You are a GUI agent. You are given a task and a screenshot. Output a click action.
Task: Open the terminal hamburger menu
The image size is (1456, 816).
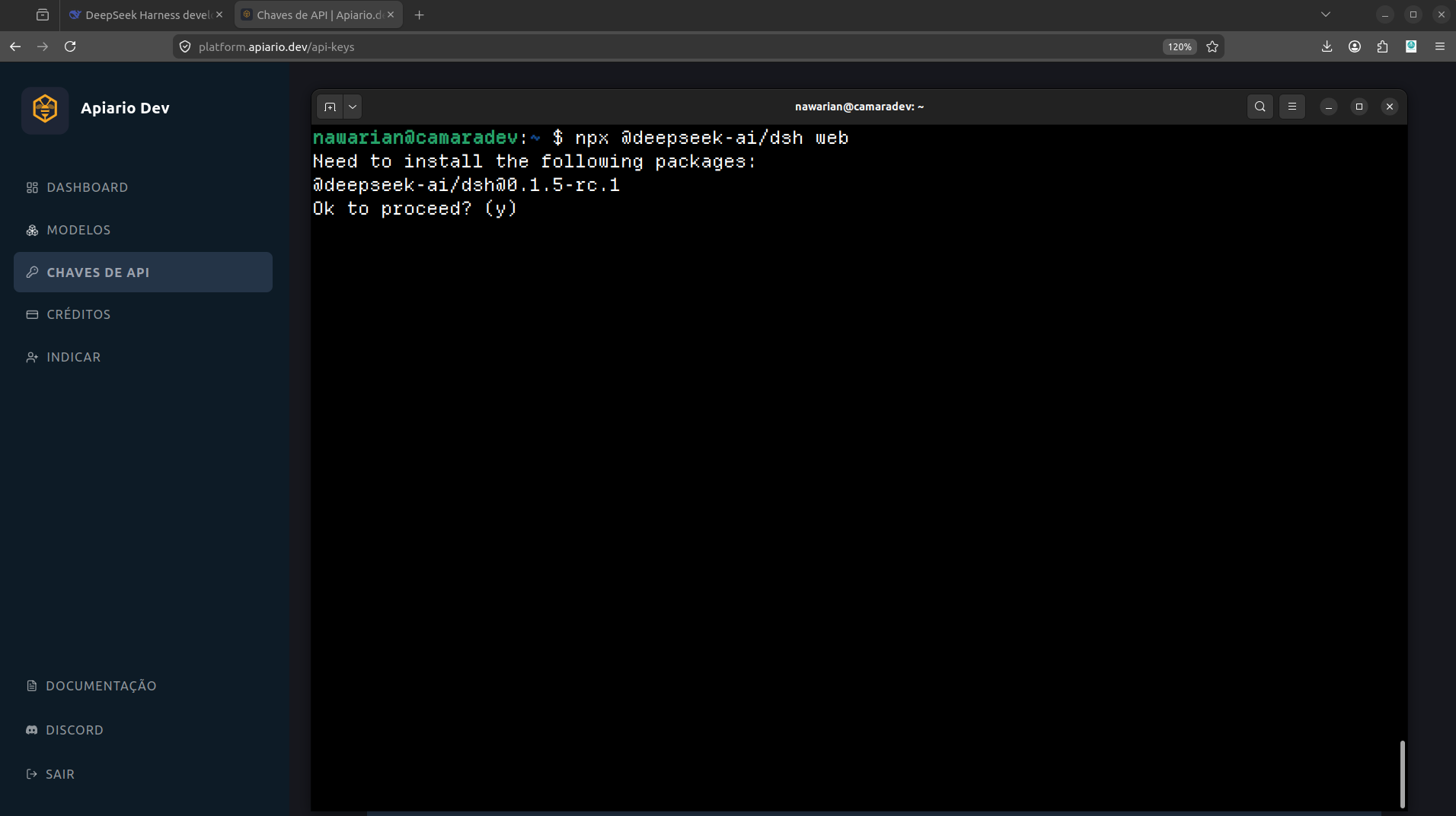(x=1292, y=107)
